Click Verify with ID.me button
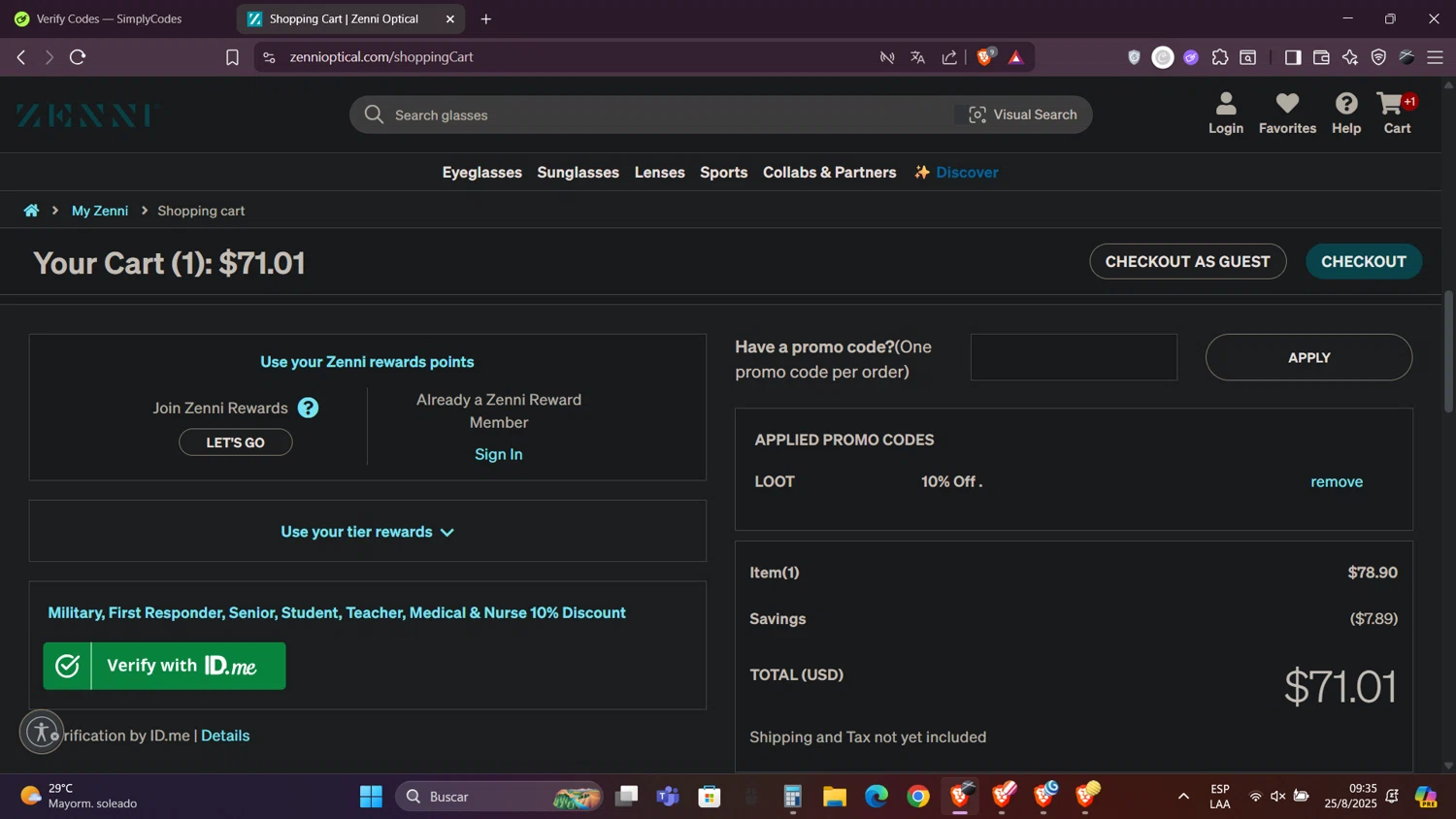1456x819 pixels. 164,666
